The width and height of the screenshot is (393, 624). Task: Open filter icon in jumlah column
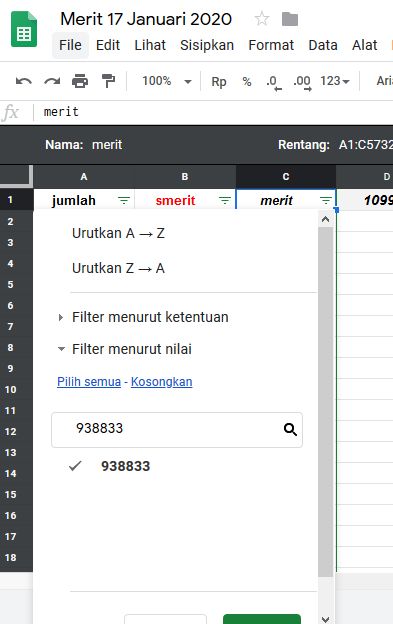(124, 200)
